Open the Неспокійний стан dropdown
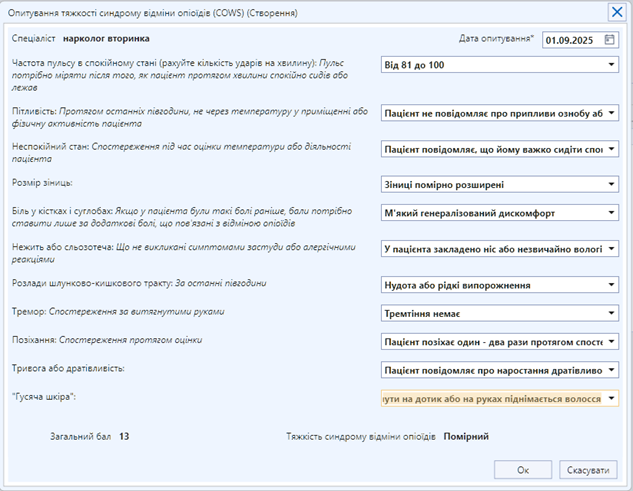The height and width of the screenshot is (491, 633). 610,150
